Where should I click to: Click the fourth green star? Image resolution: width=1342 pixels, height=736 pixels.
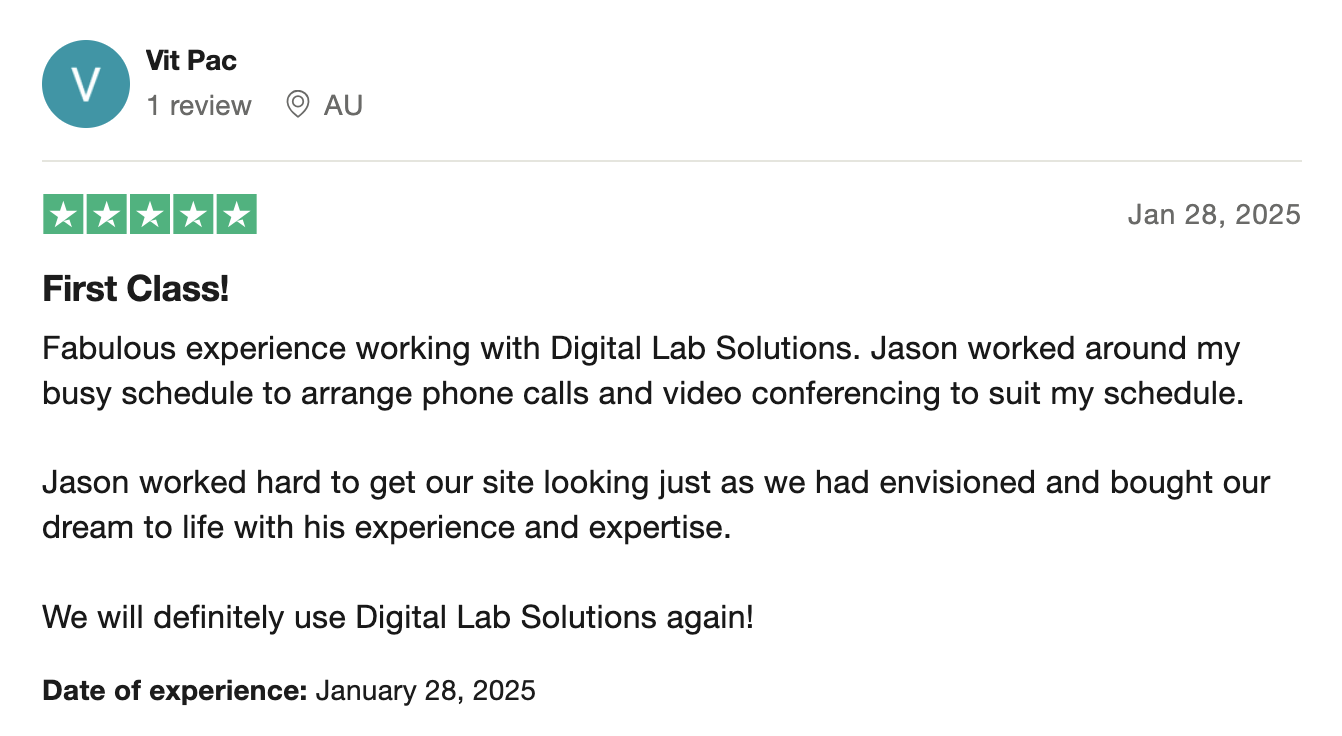(193, 214)
